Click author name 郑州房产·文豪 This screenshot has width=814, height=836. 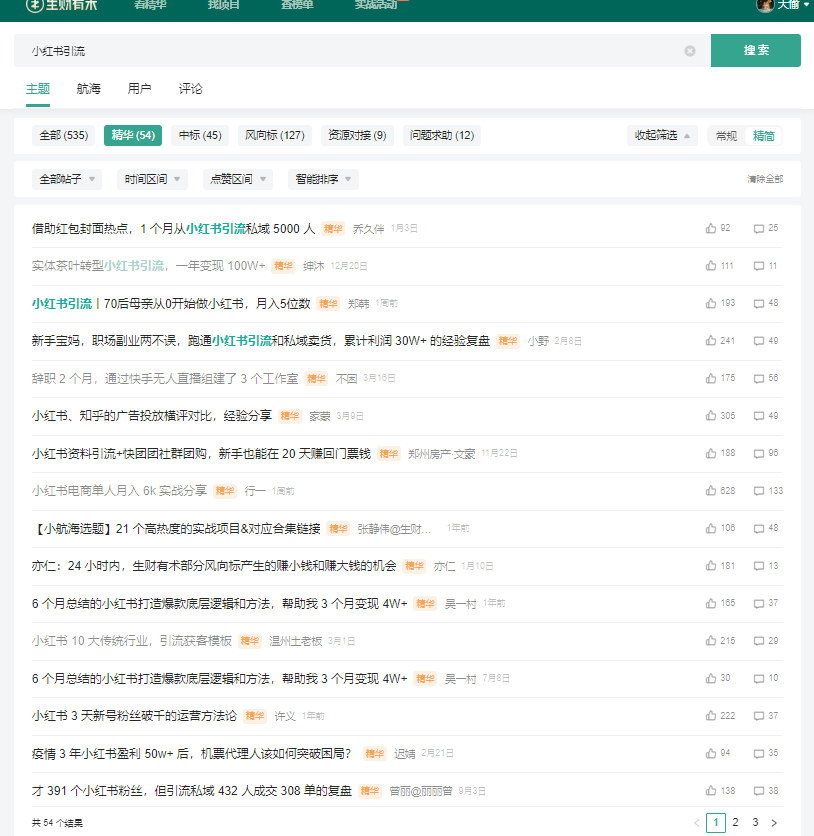click(x=441, y=454)
